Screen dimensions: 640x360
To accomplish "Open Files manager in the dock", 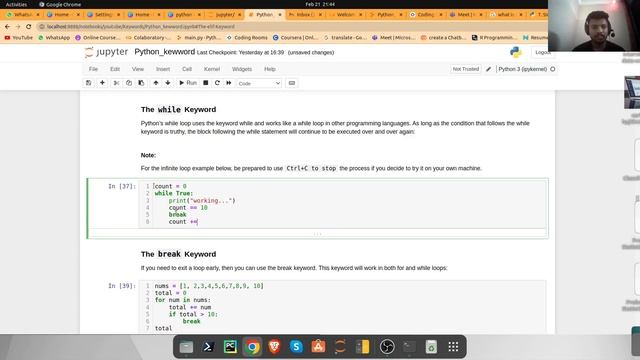I will point(186,347).
